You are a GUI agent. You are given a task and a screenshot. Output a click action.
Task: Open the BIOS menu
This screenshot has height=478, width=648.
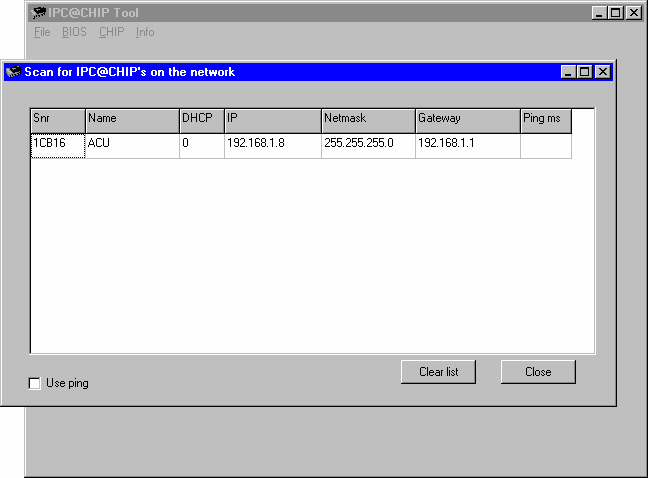[x=74, y=32]
